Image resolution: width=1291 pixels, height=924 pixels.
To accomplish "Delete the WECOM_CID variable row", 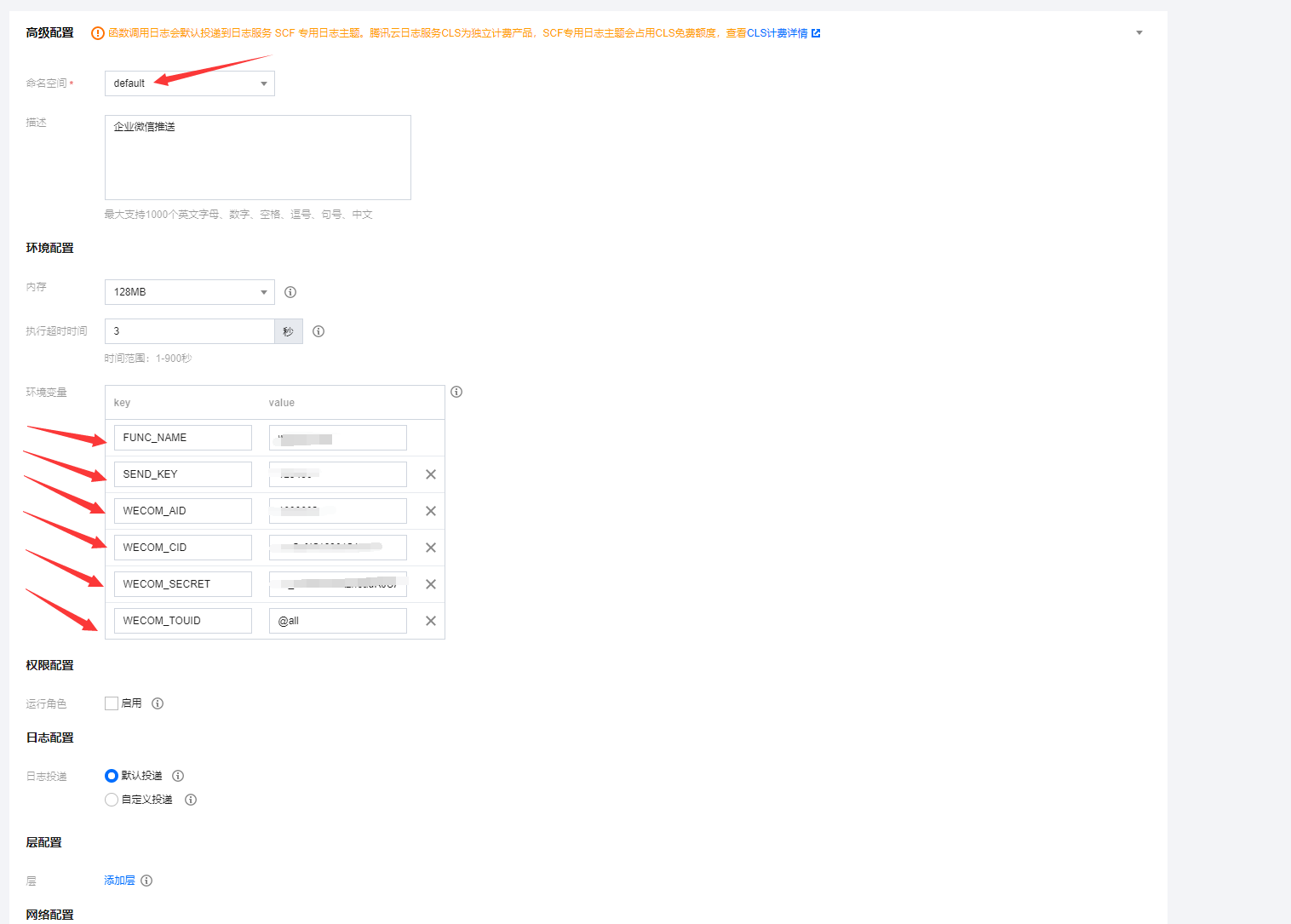I will 431,548.
